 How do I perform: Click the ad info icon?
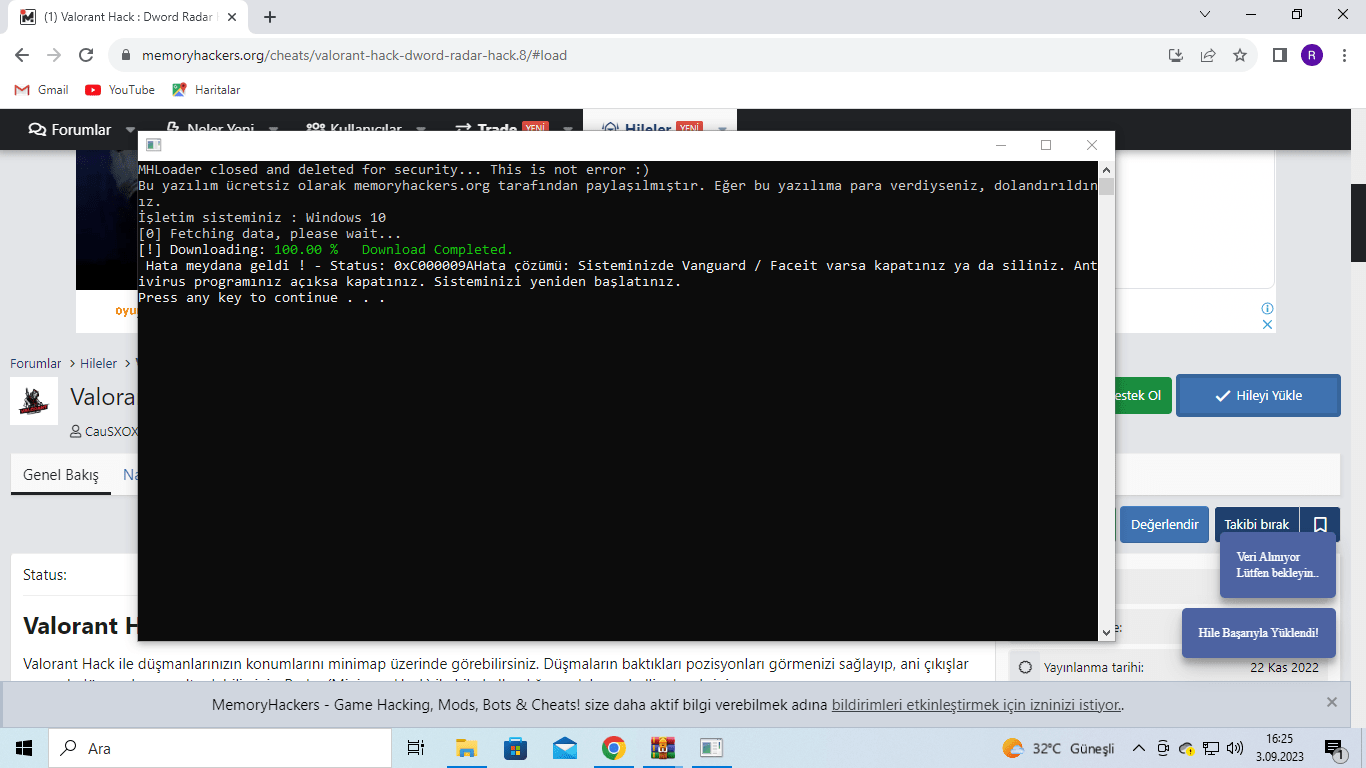(x=1267, y=309)
